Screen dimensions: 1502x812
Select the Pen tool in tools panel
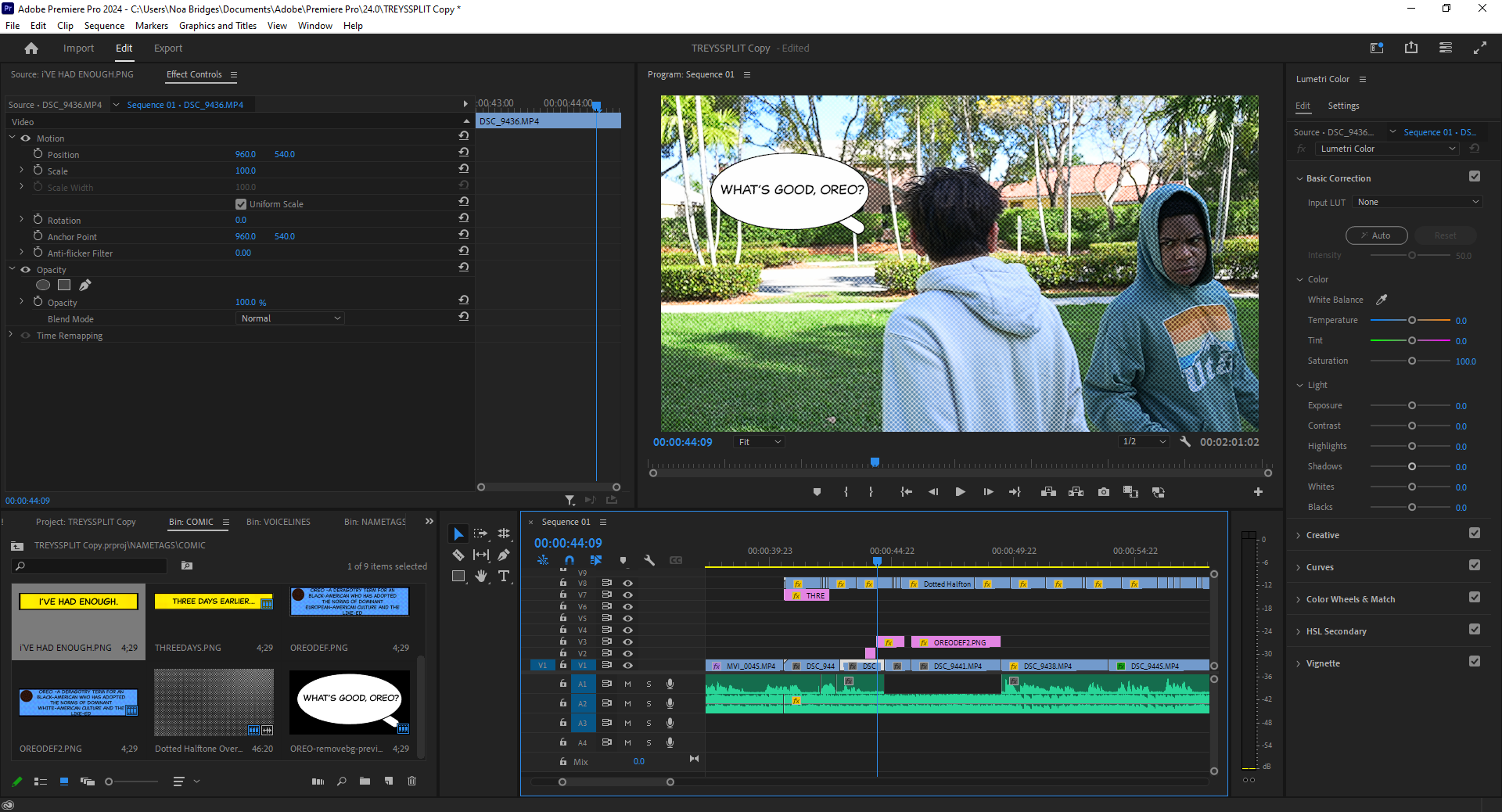tap(504, 555)
